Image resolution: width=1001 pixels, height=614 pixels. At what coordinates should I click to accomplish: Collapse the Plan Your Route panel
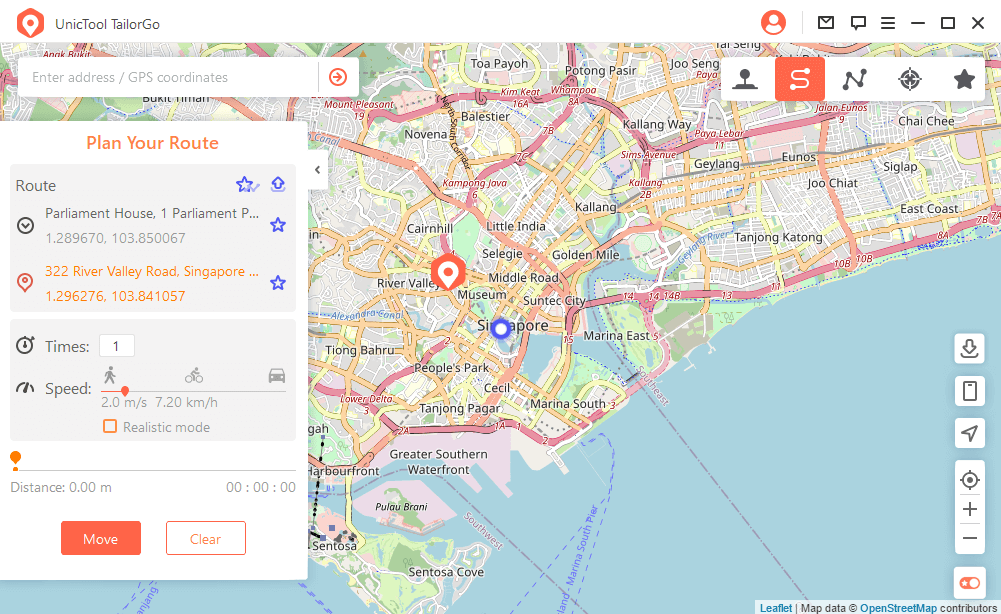pyautogui.click(x=318, y=170)
